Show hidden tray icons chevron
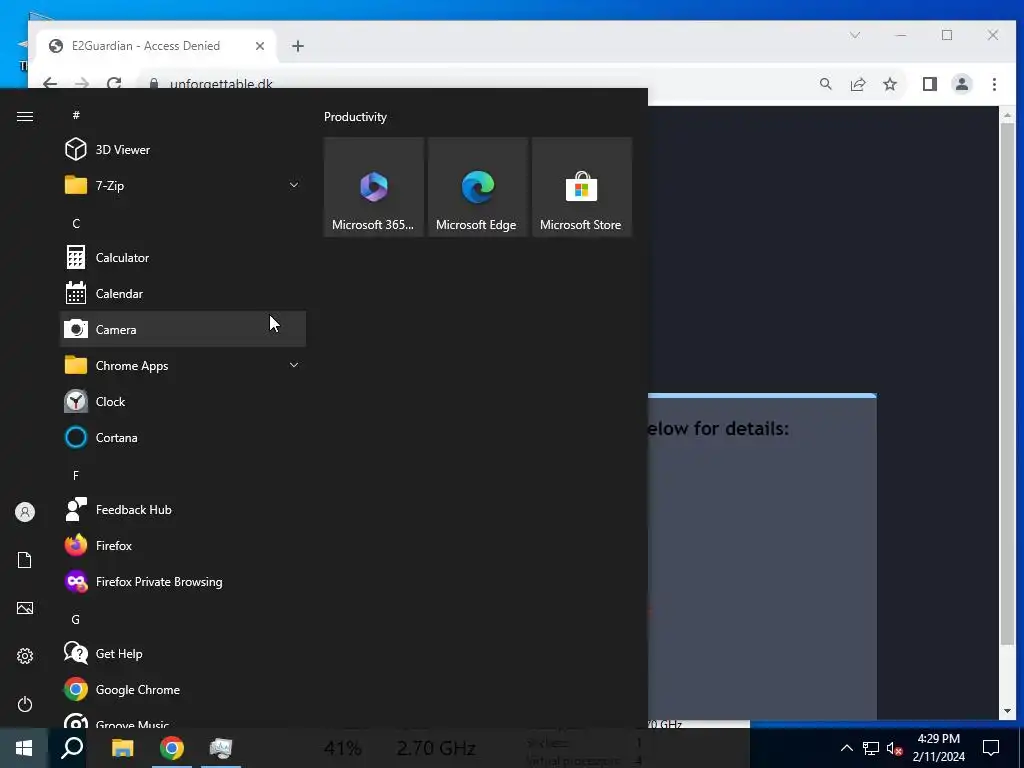This screenshot has height=768, width=1024. (846, 748)
